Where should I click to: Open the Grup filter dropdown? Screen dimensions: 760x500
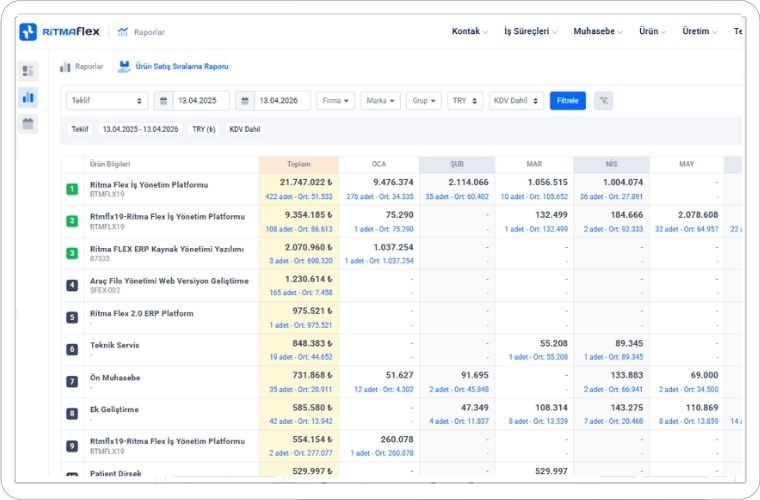[x=424, y=101]
